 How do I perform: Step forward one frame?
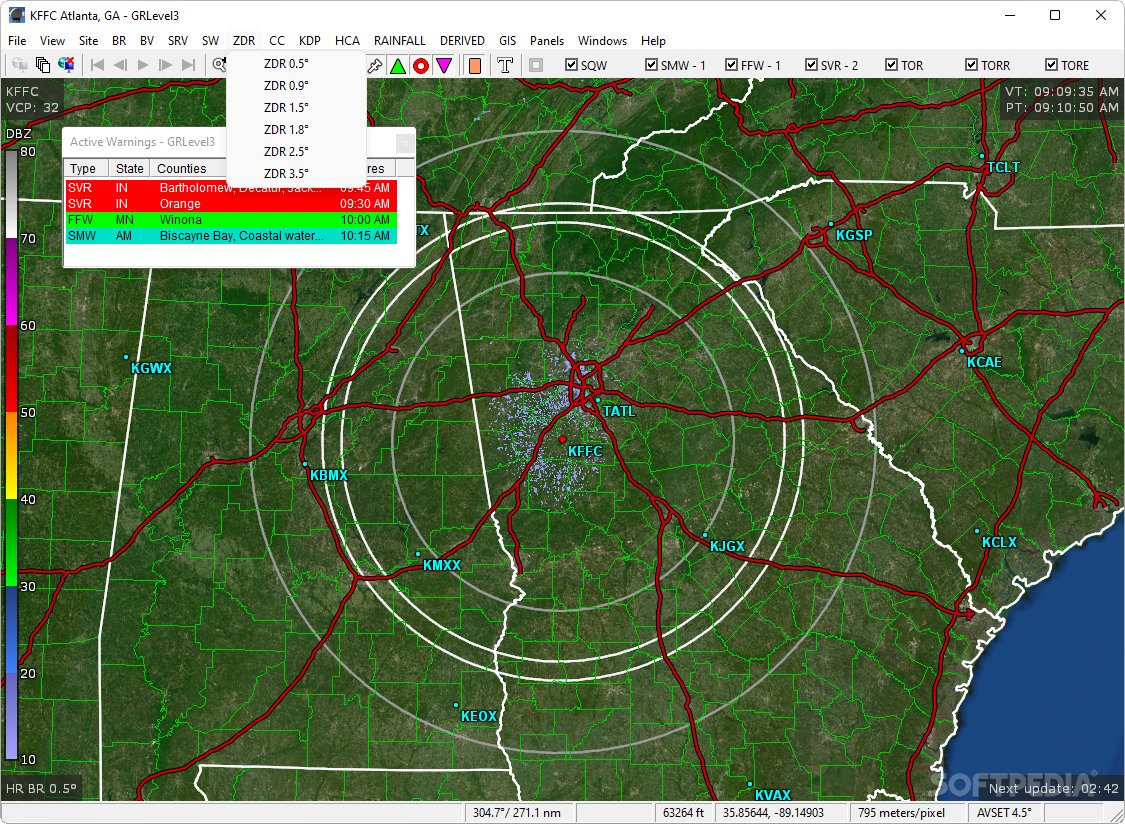coord(166,65)
